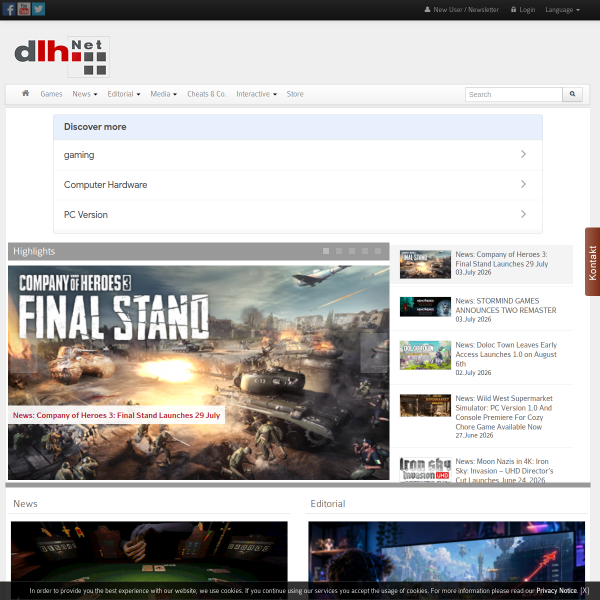The width and height of the screenshot is (600, 600).
Task: Select third Highlights slide indicator
Action: [x=352, y=251]
